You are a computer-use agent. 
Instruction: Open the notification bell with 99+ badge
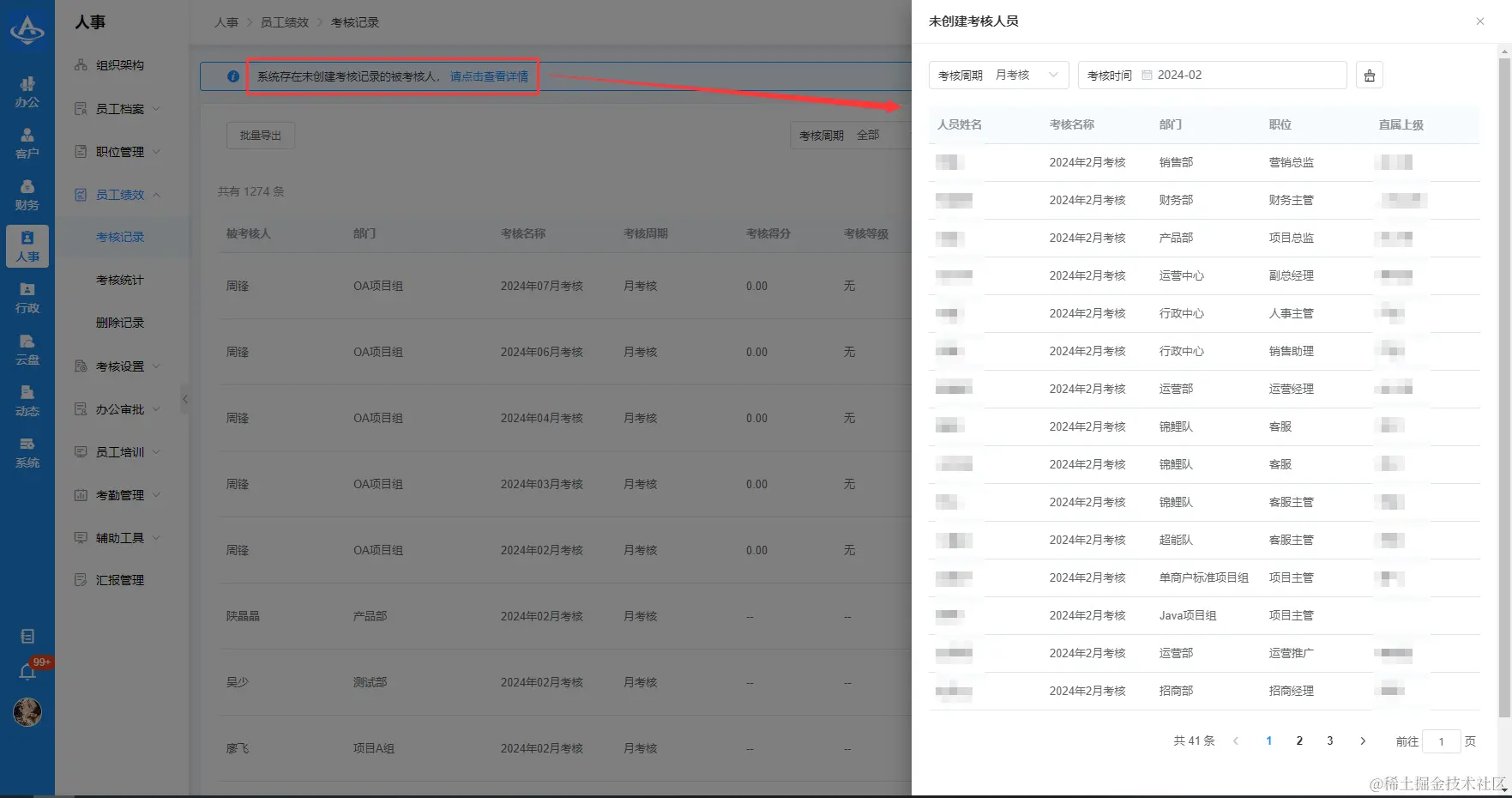click(27, 672)
